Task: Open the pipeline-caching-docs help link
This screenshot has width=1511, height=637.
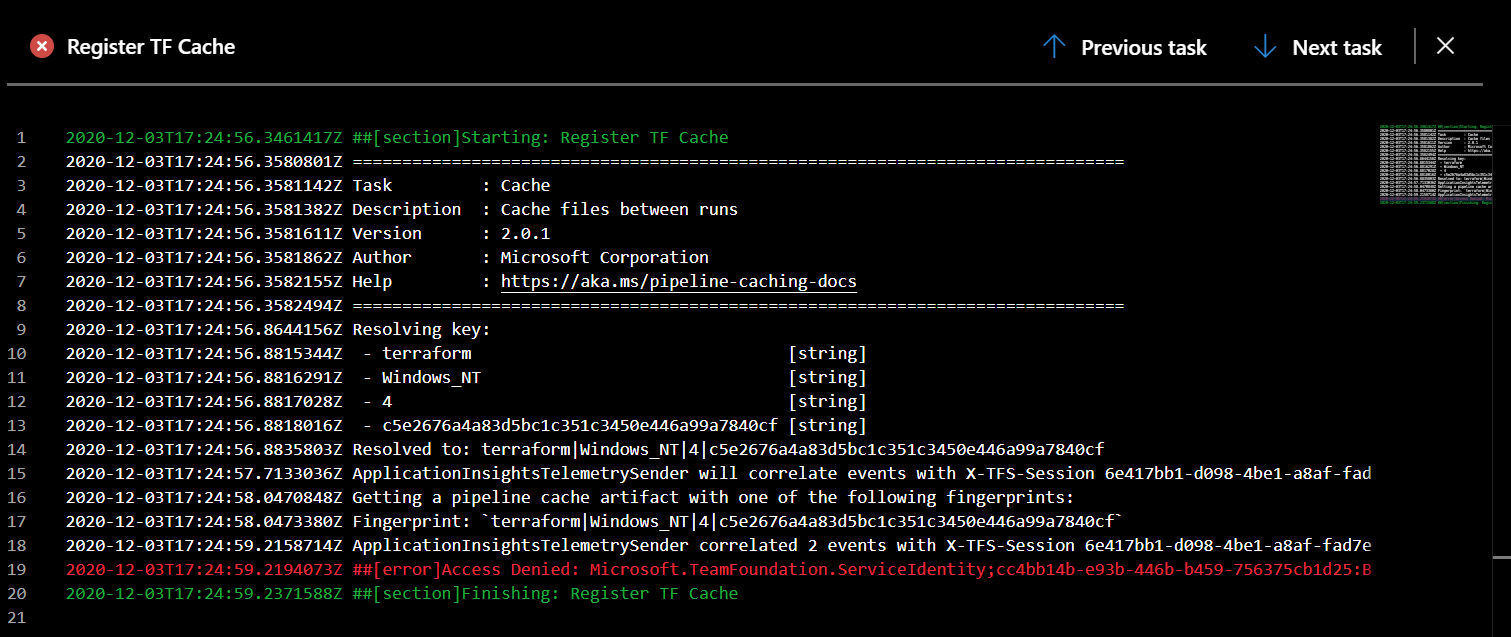Action: [678, 281]
